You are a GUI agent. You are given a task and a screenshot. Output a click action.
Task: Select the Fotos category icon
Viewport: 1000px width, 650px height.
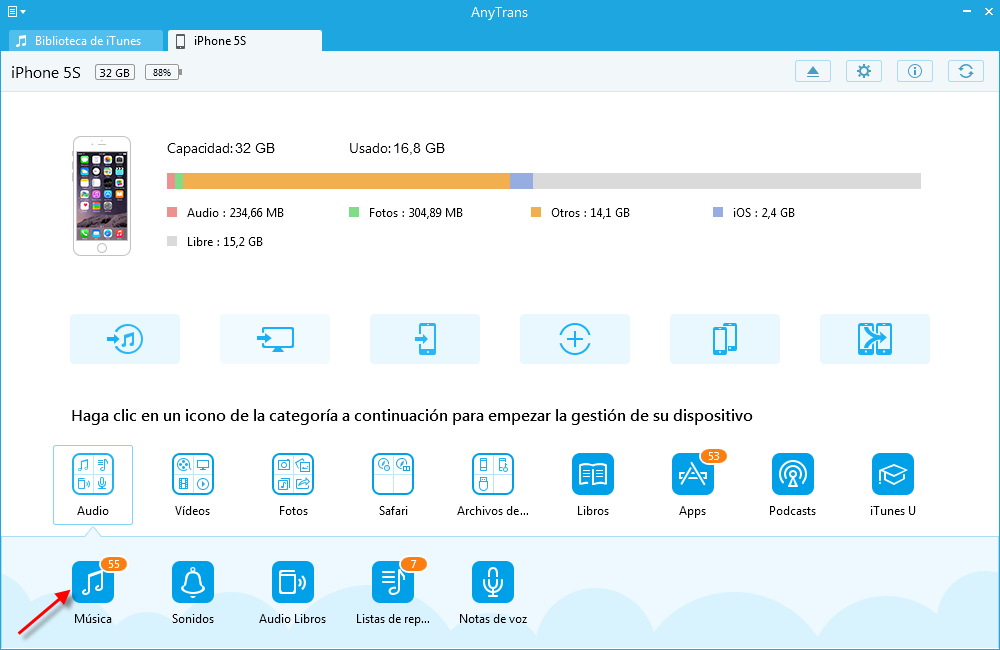(x=293, y=474)
